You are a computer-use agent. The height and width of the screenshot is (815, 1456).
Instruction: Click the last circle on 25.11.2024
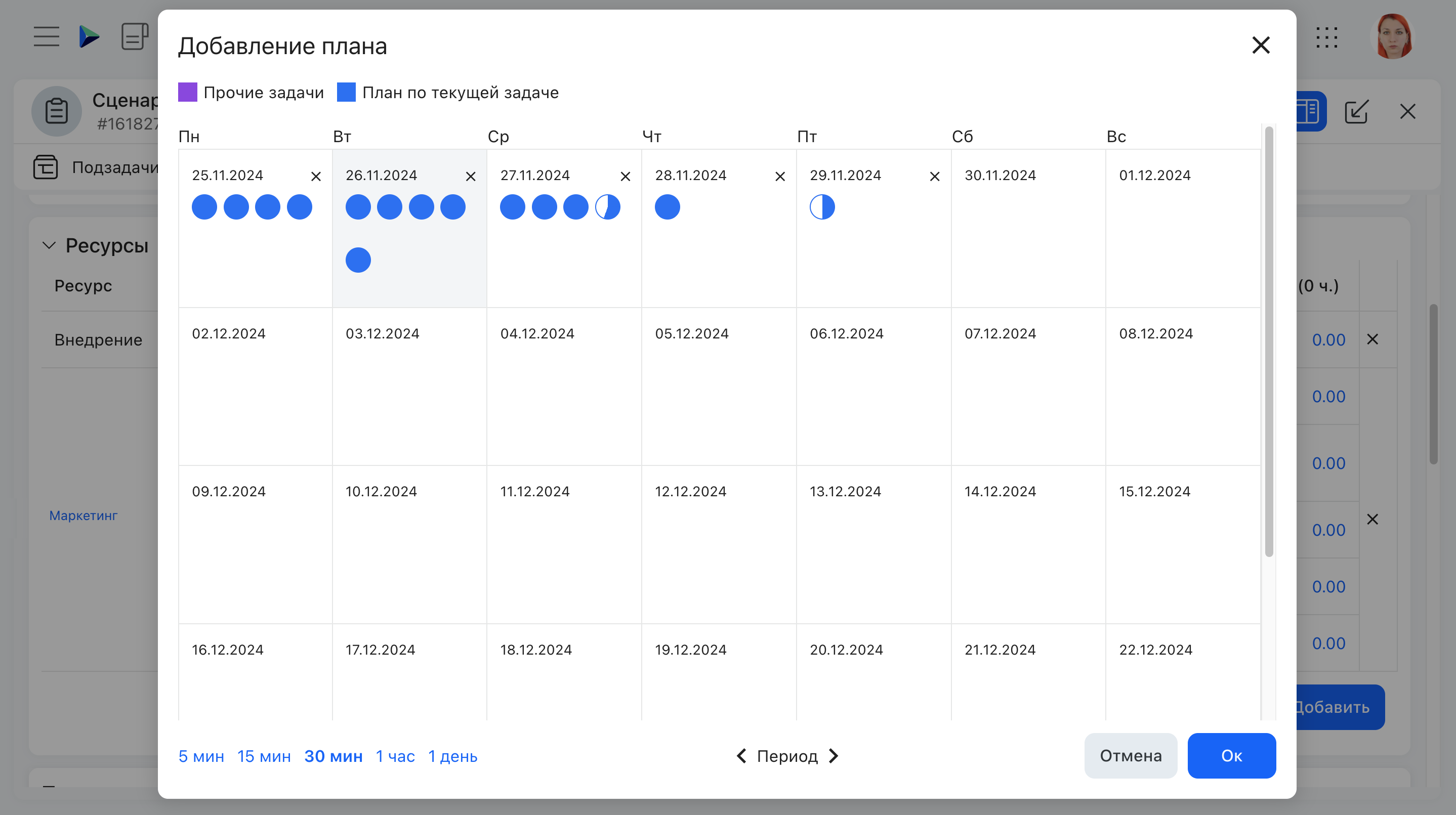click(300, 207)
